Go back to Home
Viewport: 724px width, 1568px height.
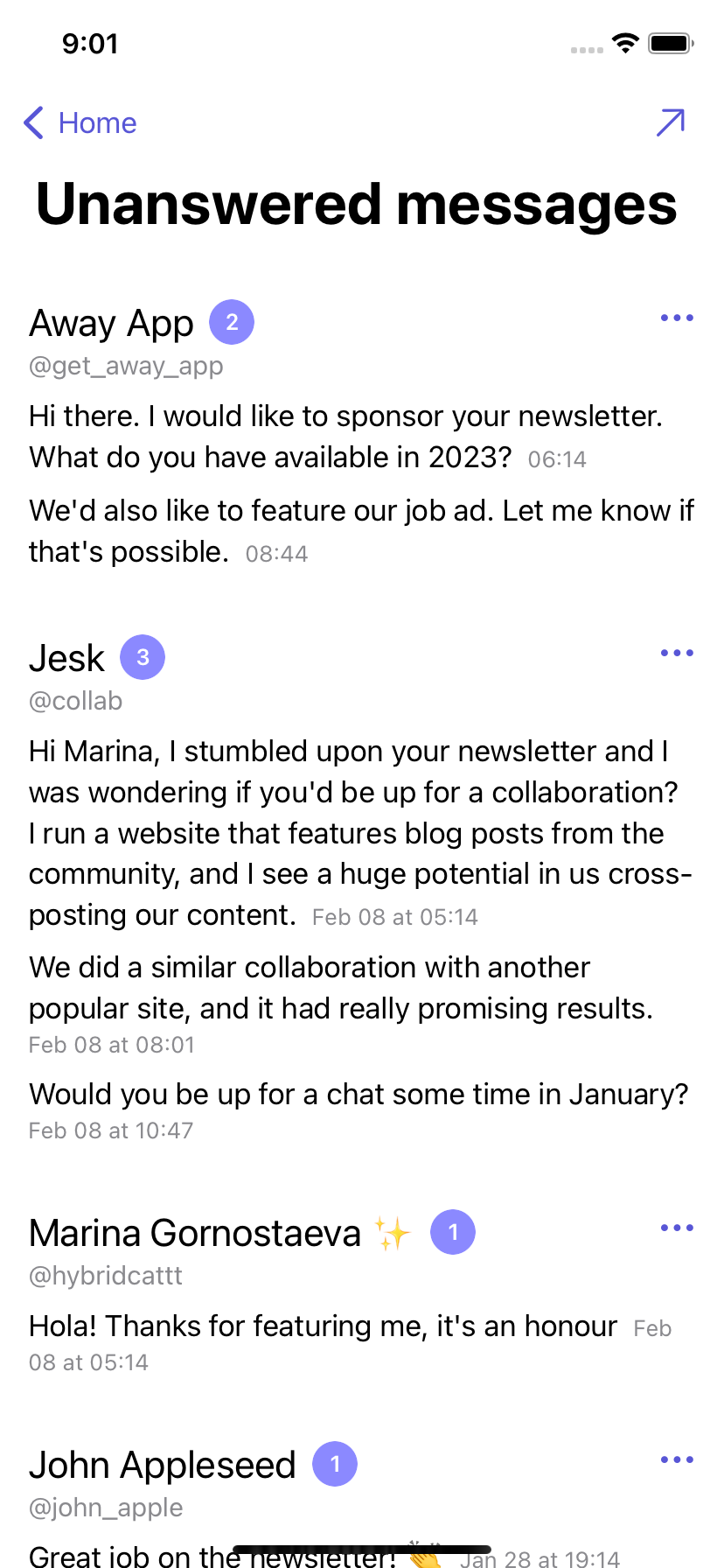97,123
